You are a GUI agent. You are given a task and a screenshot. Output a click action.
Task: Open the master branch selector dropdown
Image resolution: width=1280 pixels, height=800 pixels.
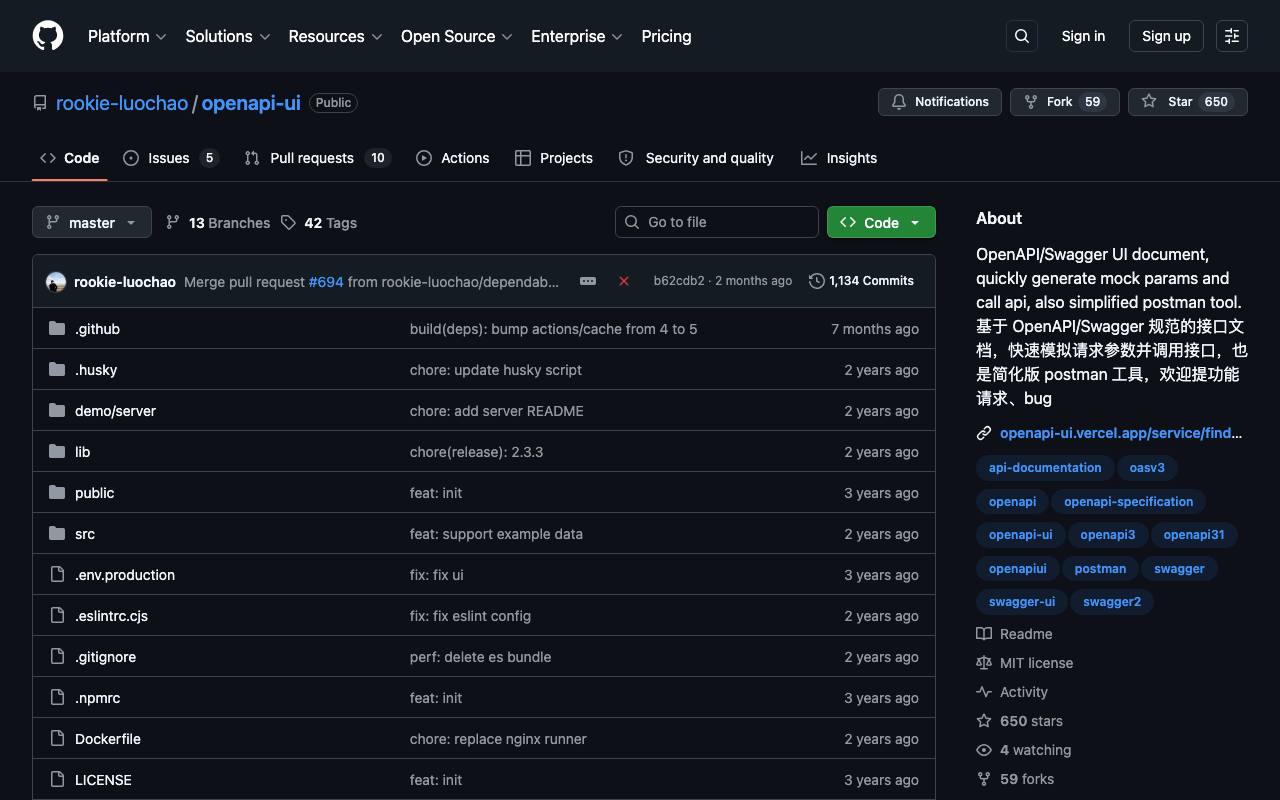[x=92, y=222]
